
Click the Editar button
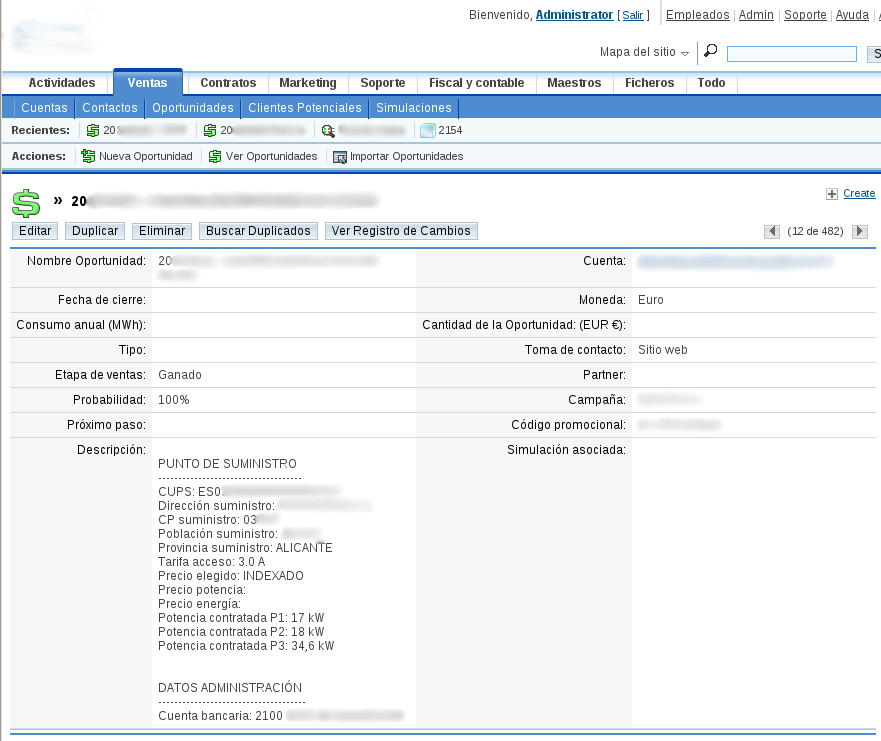[34, 230]
